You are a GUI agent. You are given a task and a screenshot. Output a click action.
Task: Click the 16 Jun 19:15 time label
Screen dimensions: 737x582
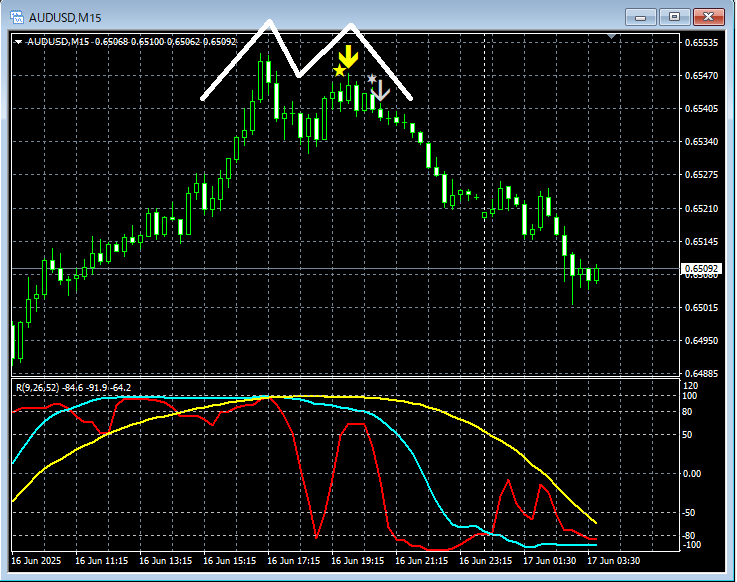357,560
